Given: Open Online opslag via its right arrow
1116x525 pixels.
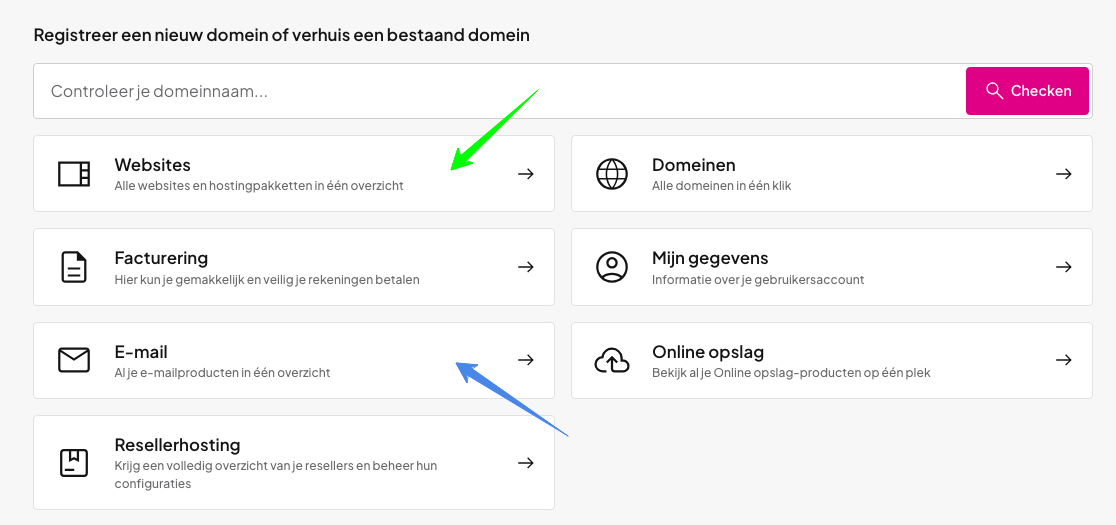Looking at the screenshot, I should tap(1063, 360).
